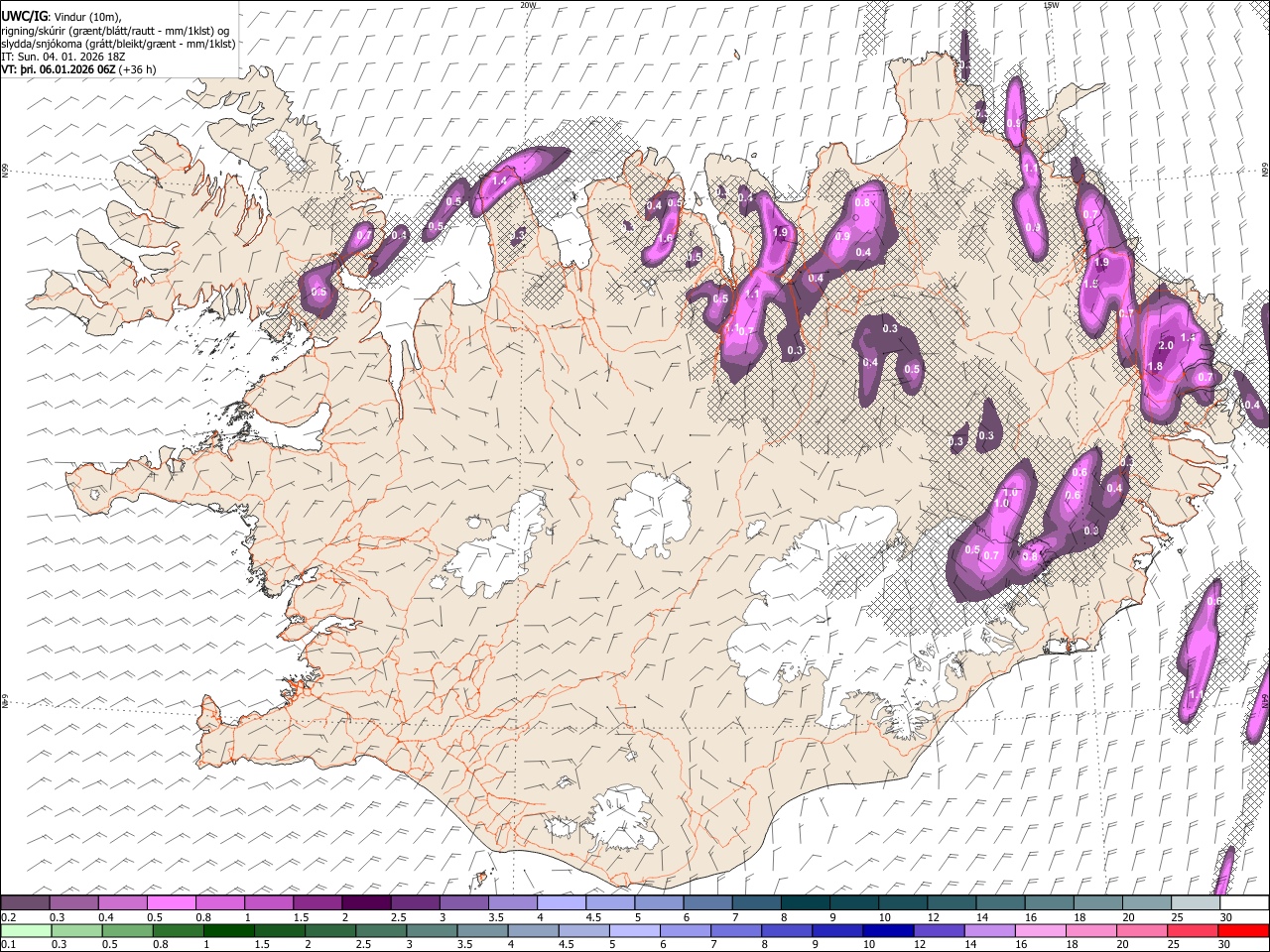Image resolution: width=1270 pixels, height=952 pixels.
Task: Click the rain legend swatch between 5 and 6
Action: (x=635, y=930)
